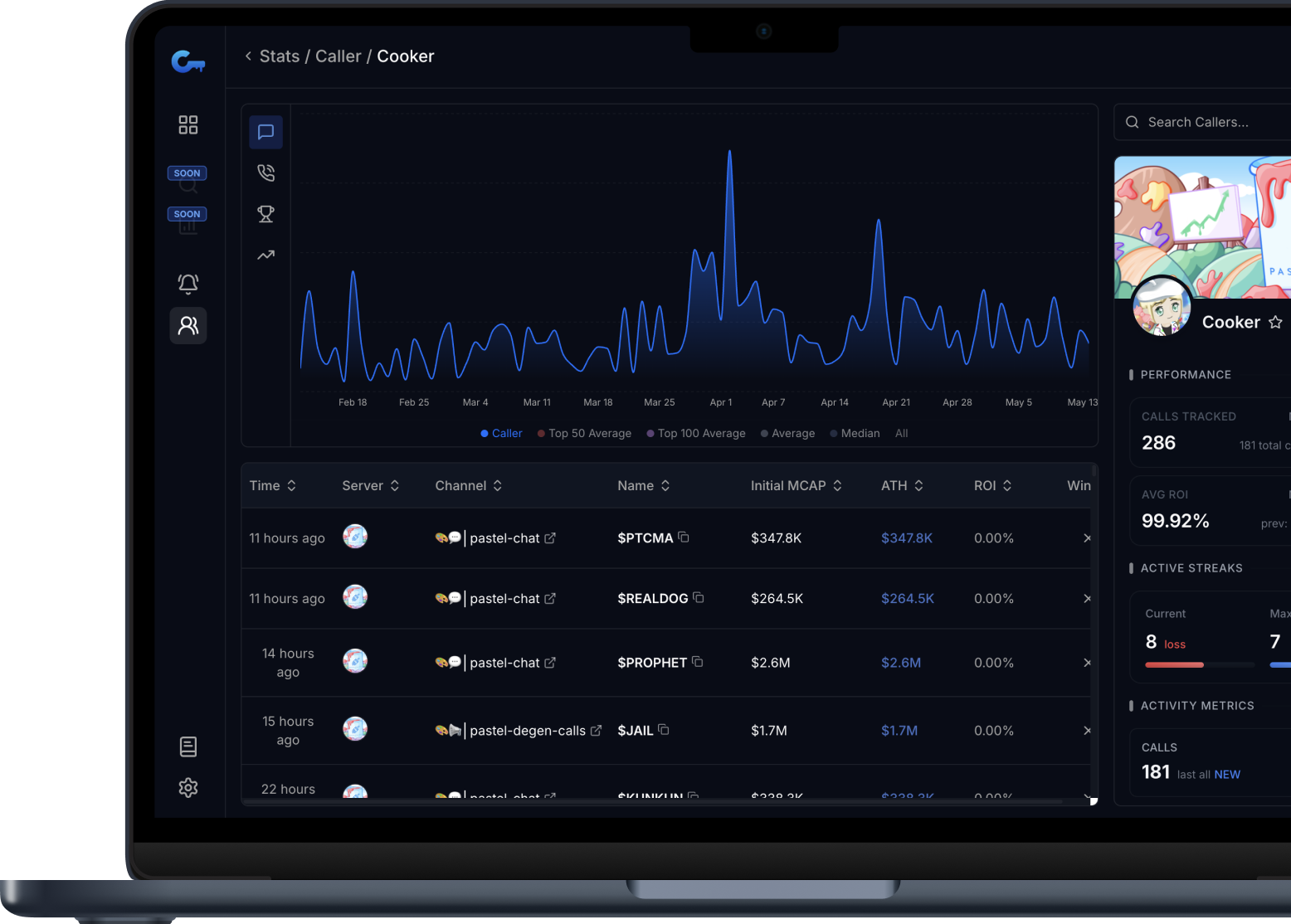Copy the $PTCMA token address icon
This screenshot has height=924, width=1291.
click(683, 537)
